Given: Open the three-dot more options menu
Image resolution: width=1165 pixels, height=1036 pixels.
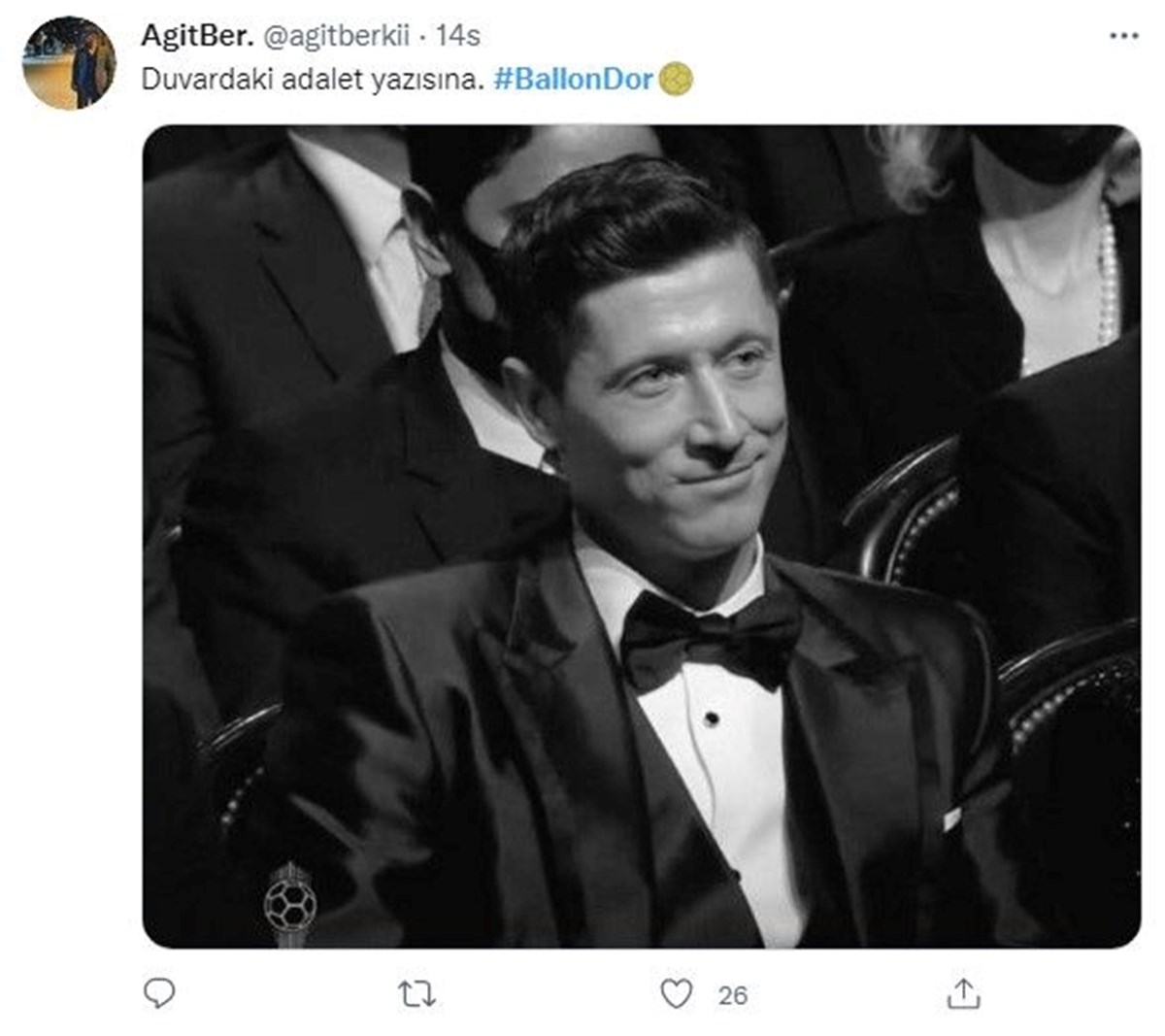Looking at the screenshot, I should [x=1123, y=36].
